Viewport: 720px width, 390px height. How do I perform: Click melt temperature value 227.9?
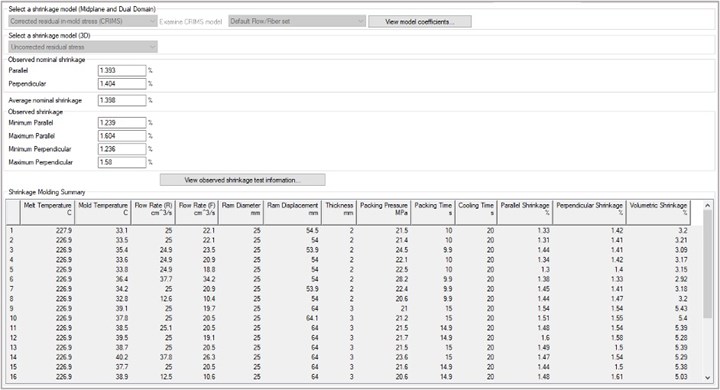point(64,231)
